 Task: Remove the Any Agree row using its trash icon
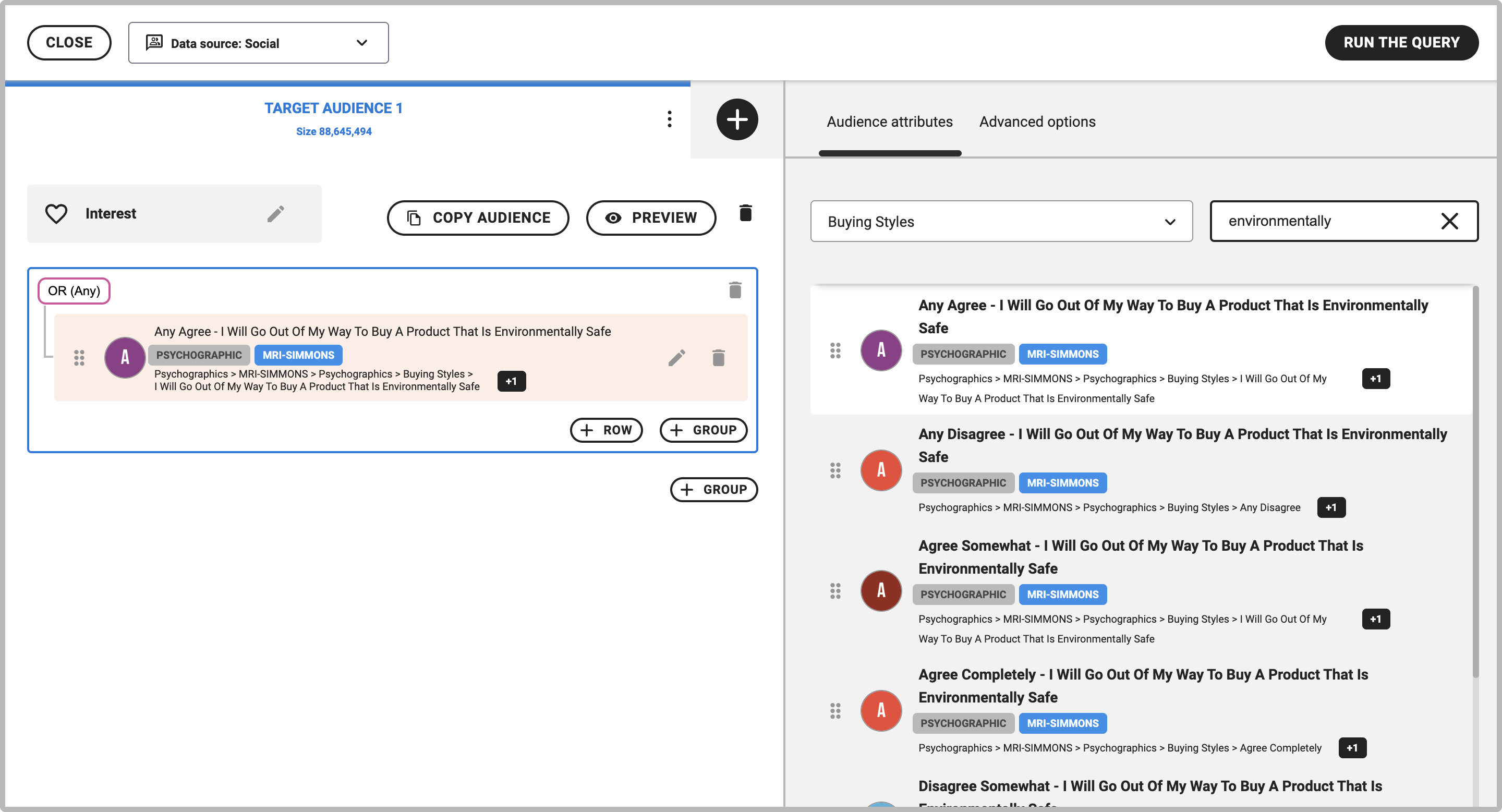pos(718,357)
